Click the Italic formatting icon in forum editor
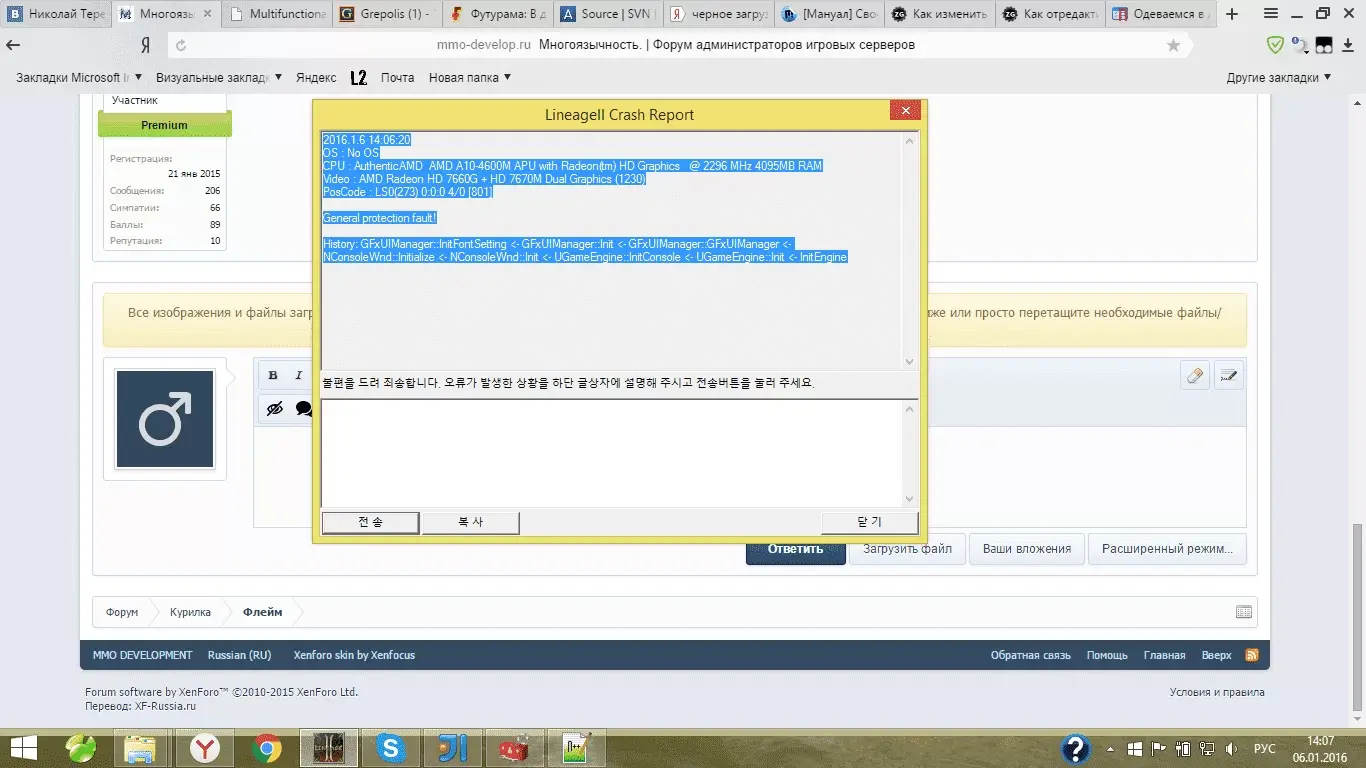The image size is (1366, 768). pos(298,376)
